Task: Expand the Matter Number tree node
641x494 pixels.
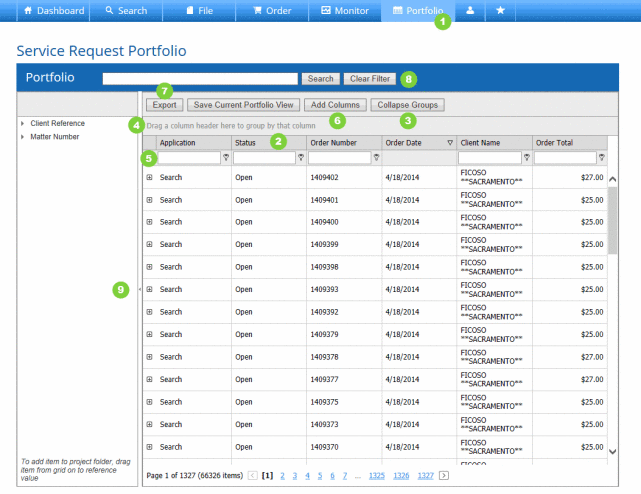Action: coord(22,137)
